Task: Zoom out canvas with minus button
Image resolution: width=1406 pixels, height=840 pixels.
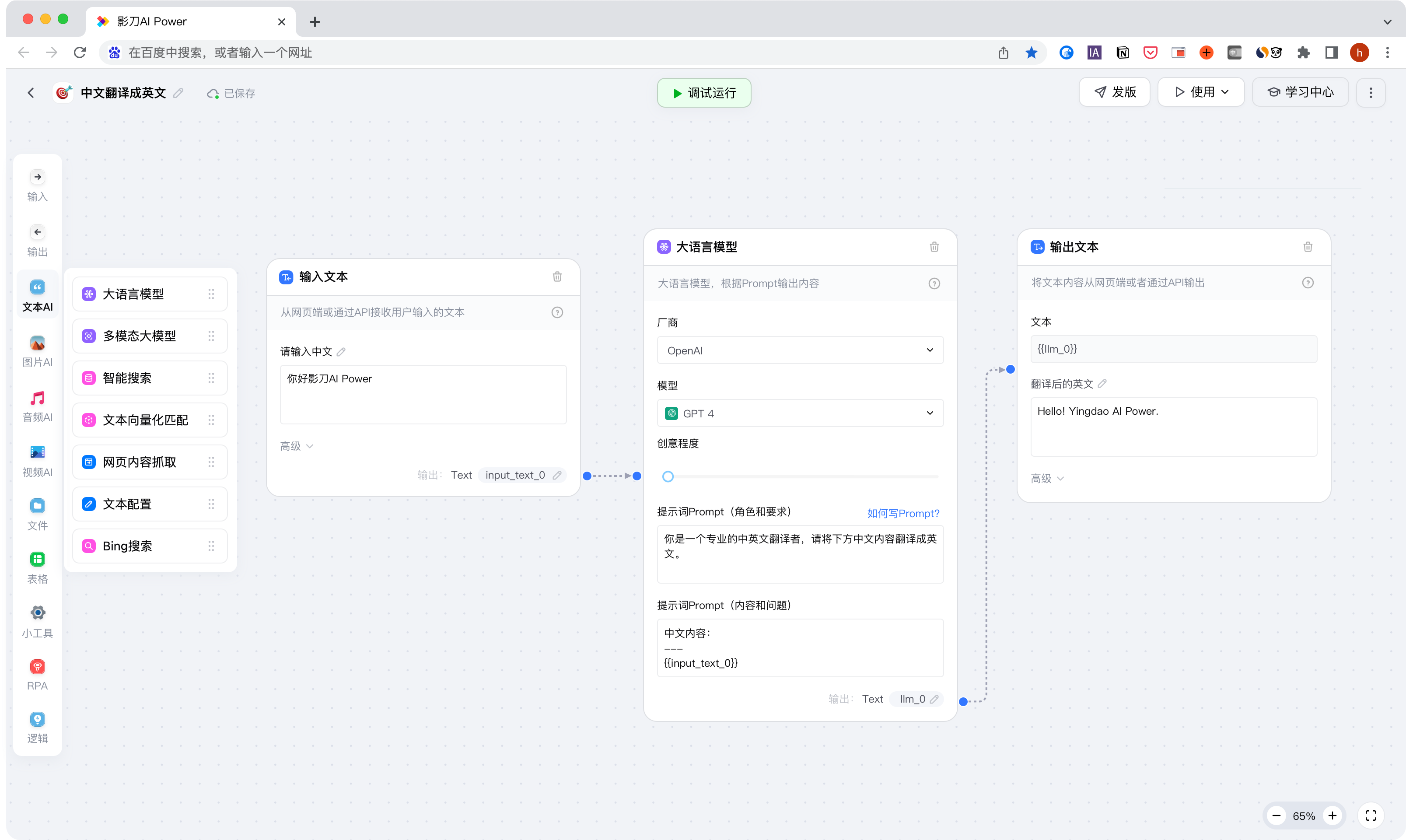Action: click(x=1277, y=815)
